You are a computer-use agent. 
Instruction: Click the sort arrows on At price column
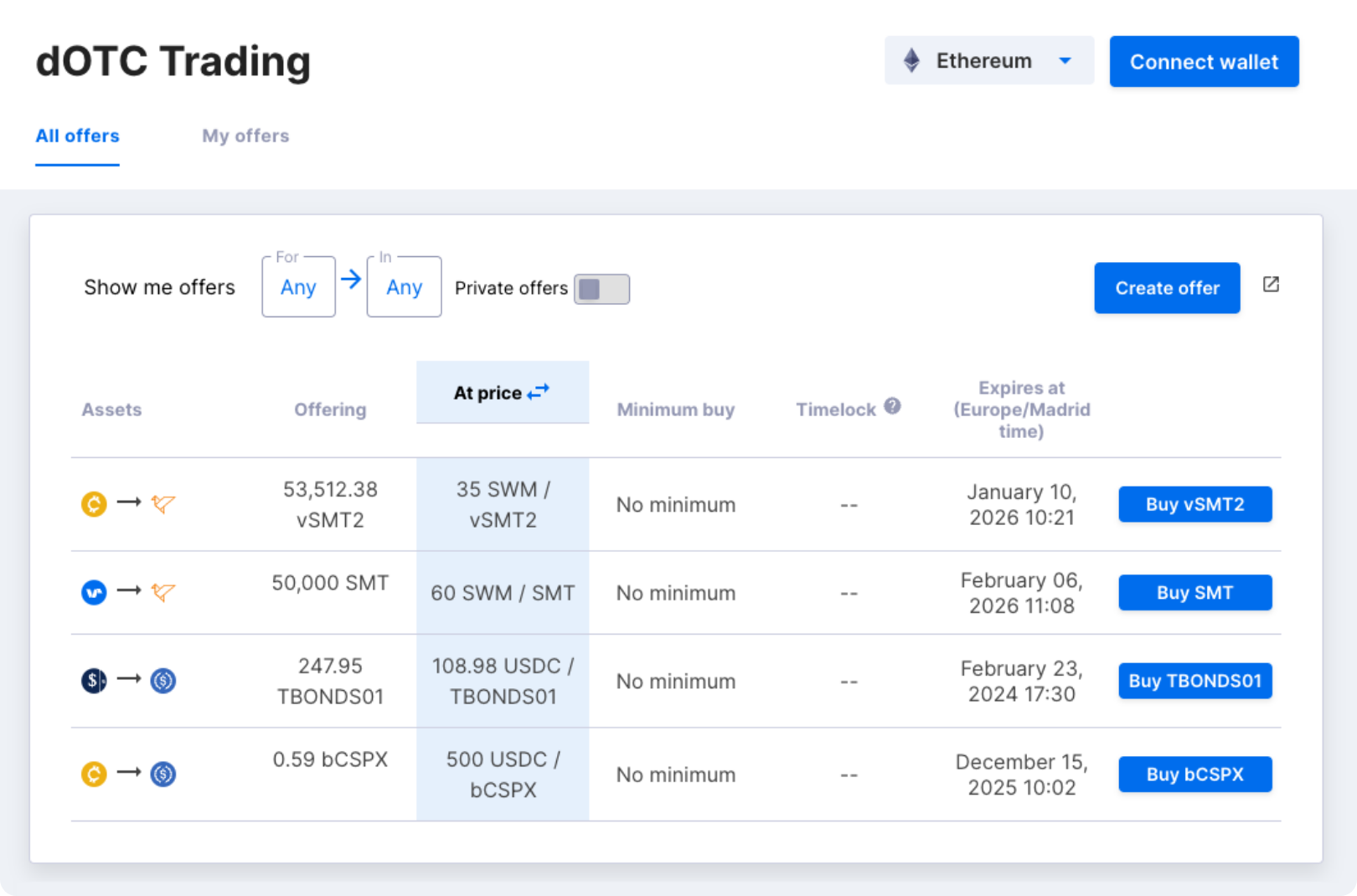pyautogui.click(x=539, y=390)
